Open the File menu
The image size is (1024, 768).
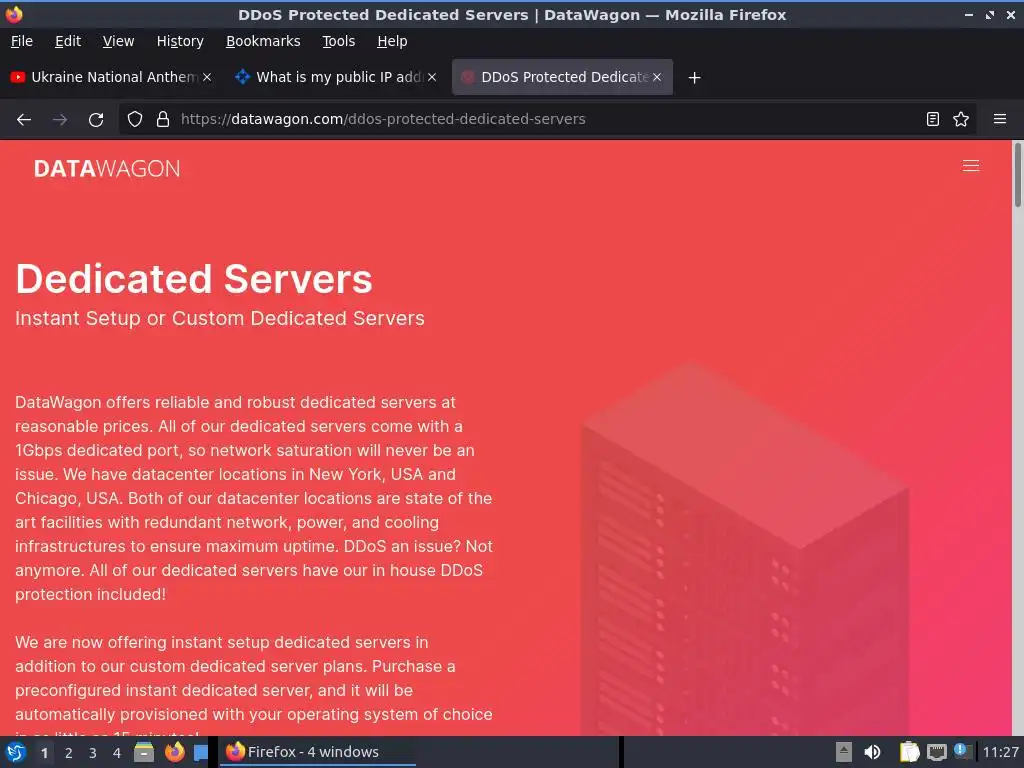click(22, 41)
